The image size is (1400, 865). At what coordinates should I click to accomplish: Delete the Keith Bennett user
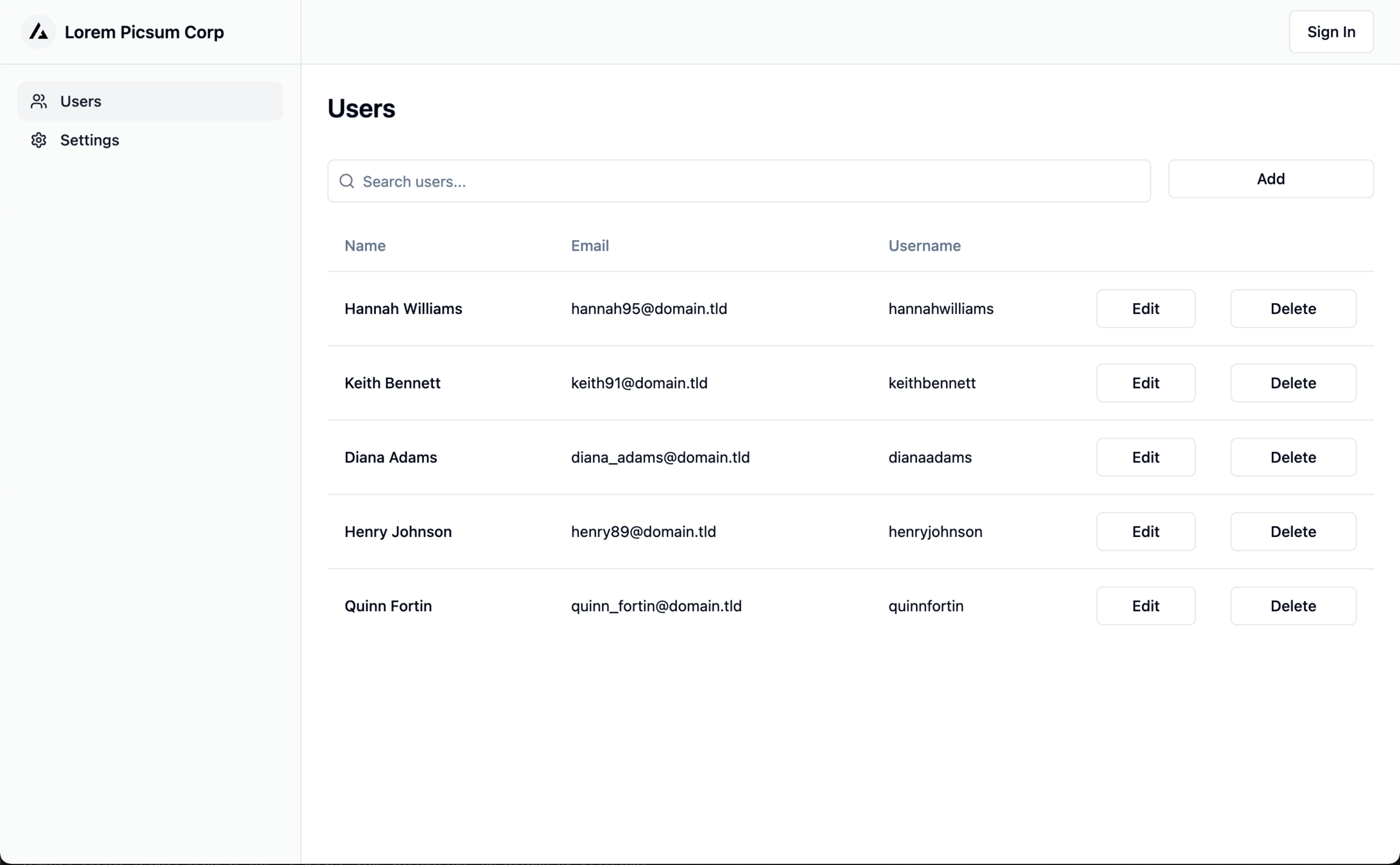click(x=1292, y=383)
